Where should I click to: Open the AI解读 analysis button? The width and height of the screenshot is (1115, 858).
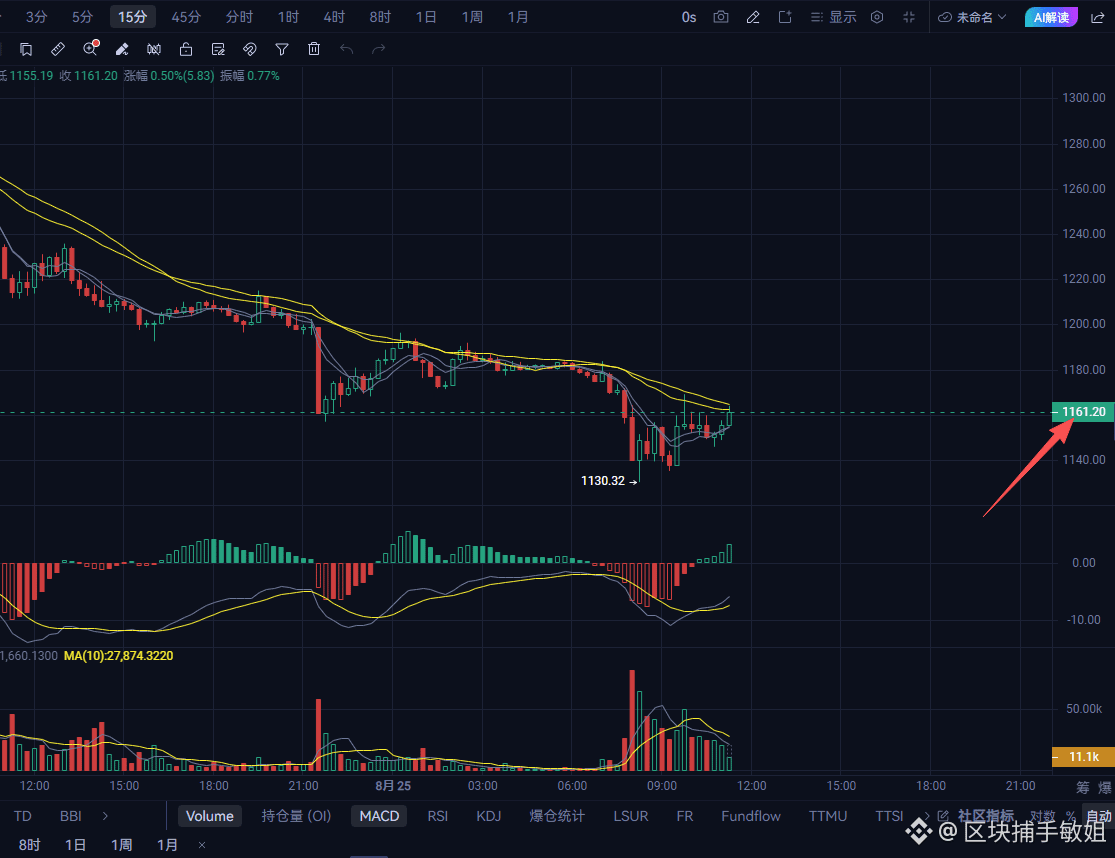[x=1051, y=17]
